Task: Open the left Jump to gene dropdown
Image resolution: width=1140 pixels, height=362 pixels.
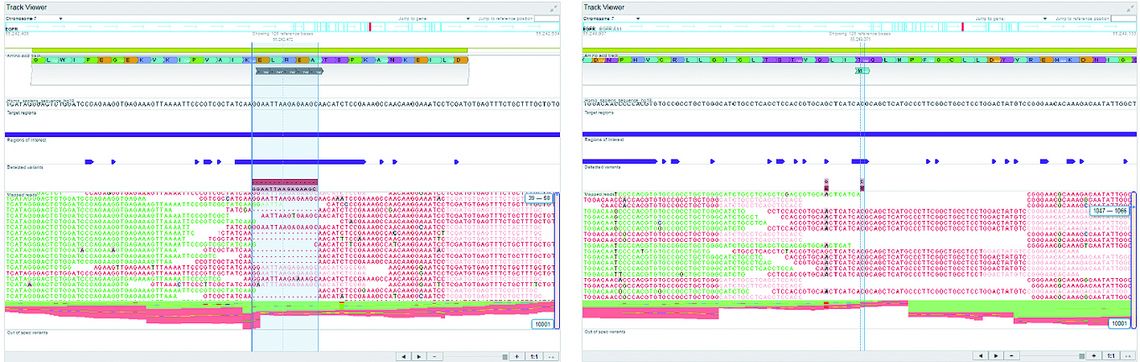Action: coord(433,18)
